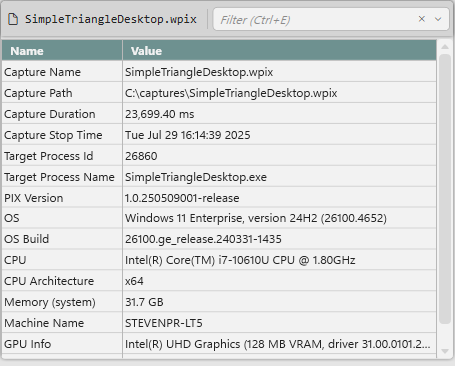
Task: Click the scrollbar down arrow
Action: [x=445, y=351]
